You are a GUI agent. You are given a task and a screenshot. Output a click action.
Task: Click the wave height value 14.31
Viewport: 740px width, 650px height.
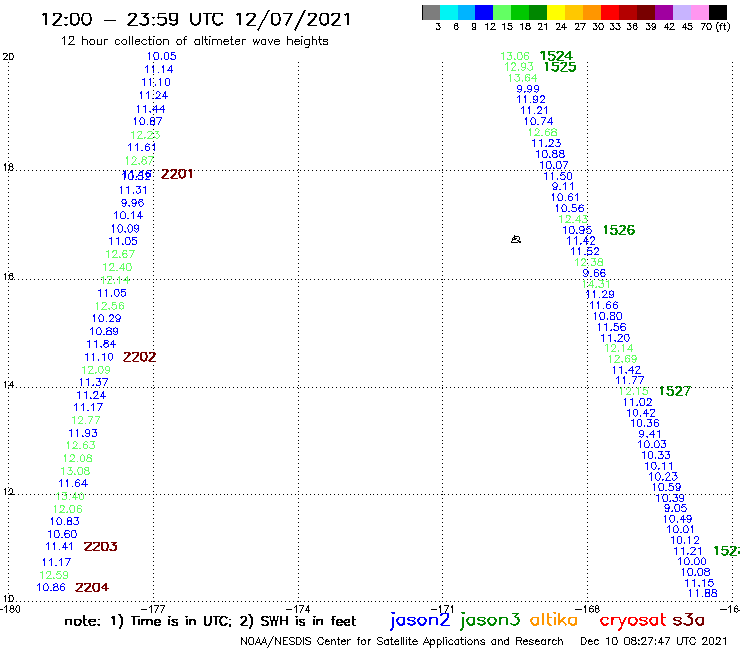coord(597,284)
